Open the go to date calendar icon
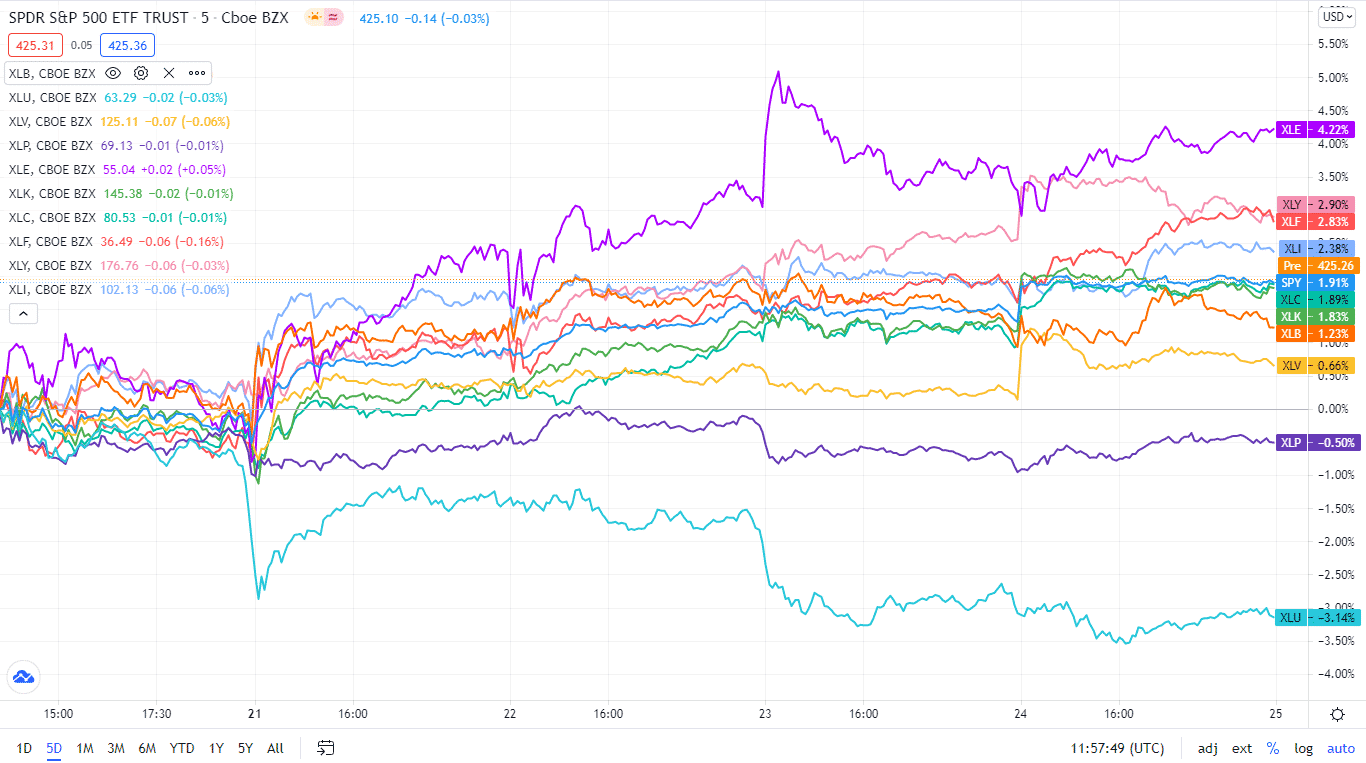This screenshot has width=1366, height=763. pos(325,747)
